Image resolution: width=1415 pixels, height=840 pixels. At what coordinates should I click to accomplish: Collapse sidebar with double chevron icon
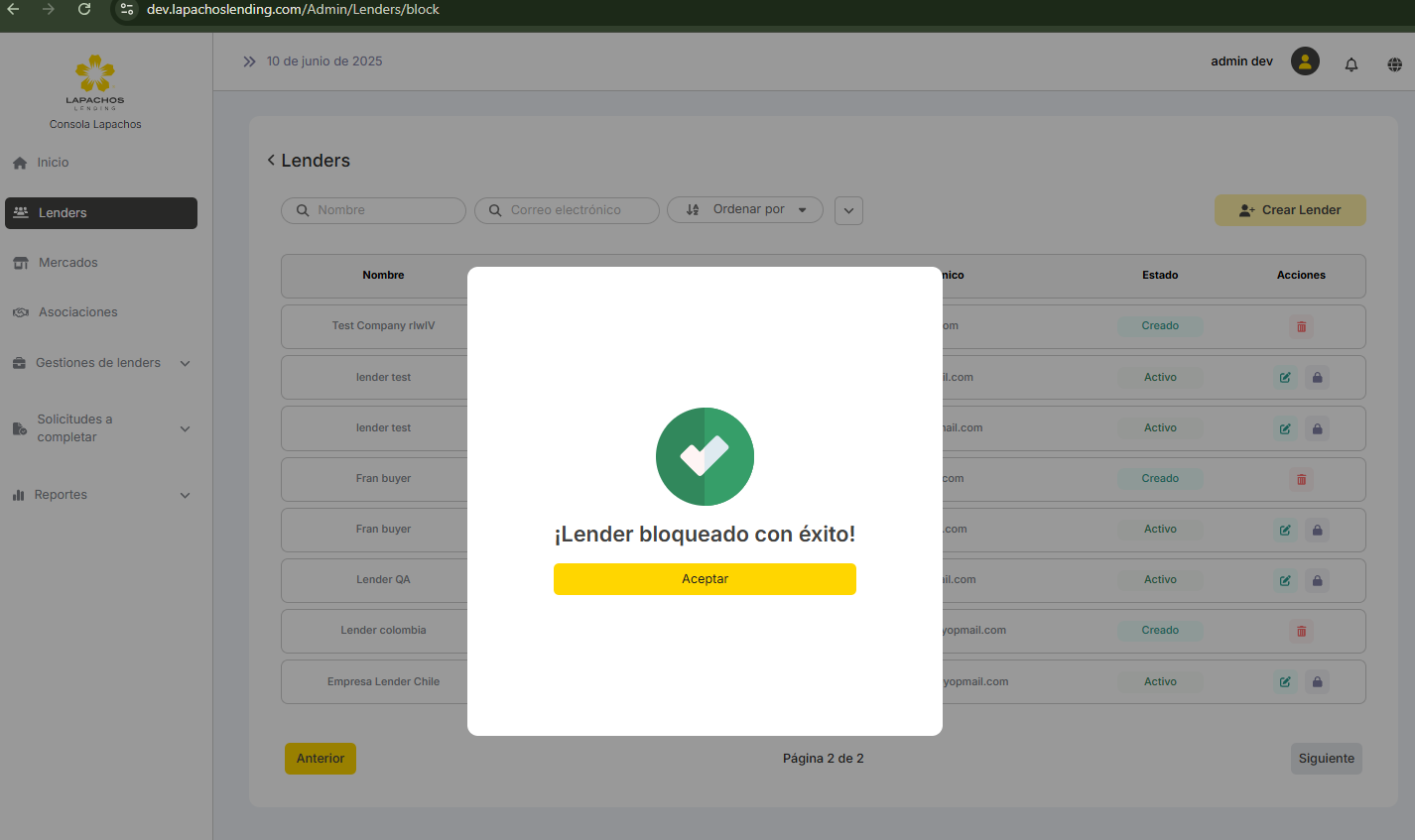pos(249,61)
